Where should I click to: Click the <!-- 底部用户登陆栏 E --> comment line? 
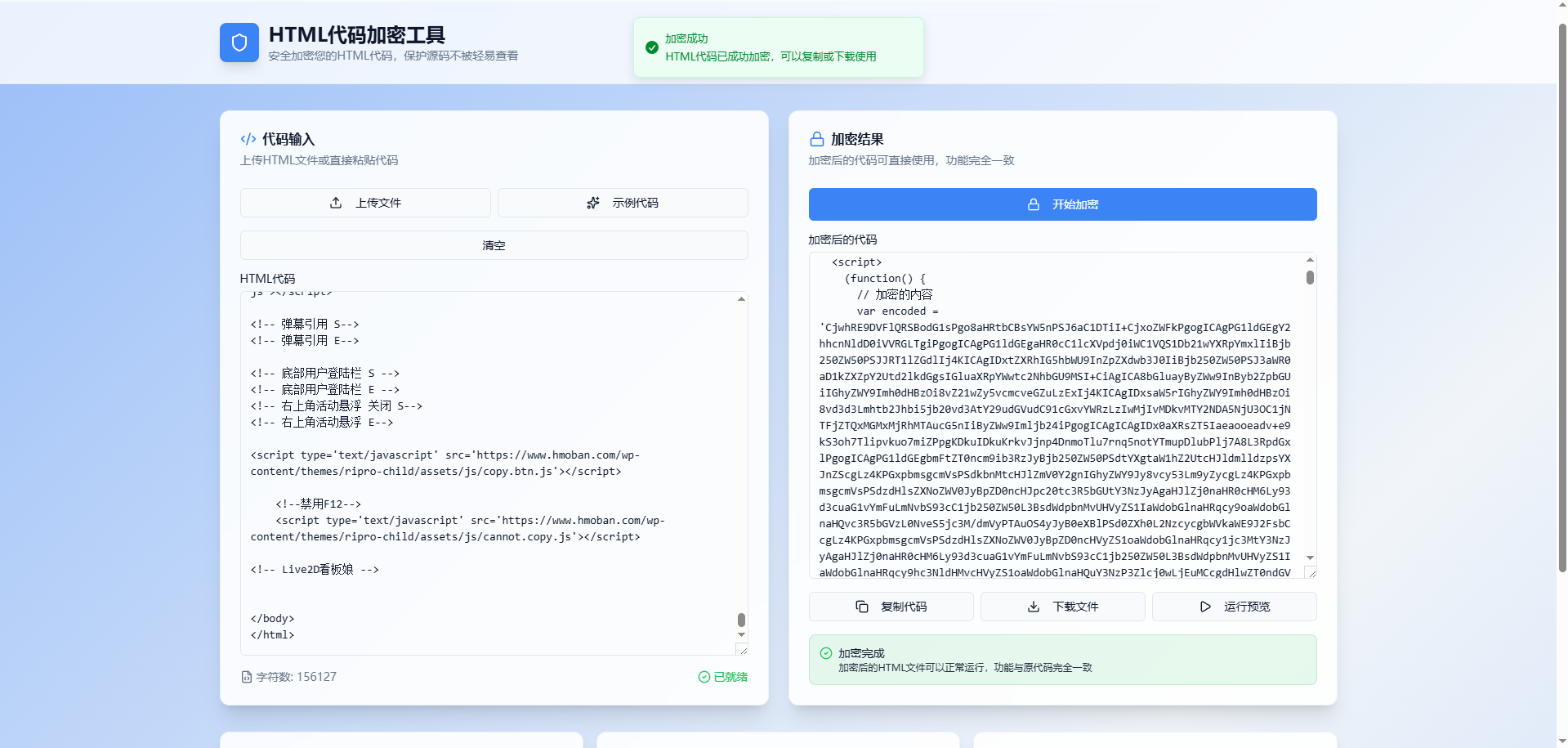(x=325, y=390)
